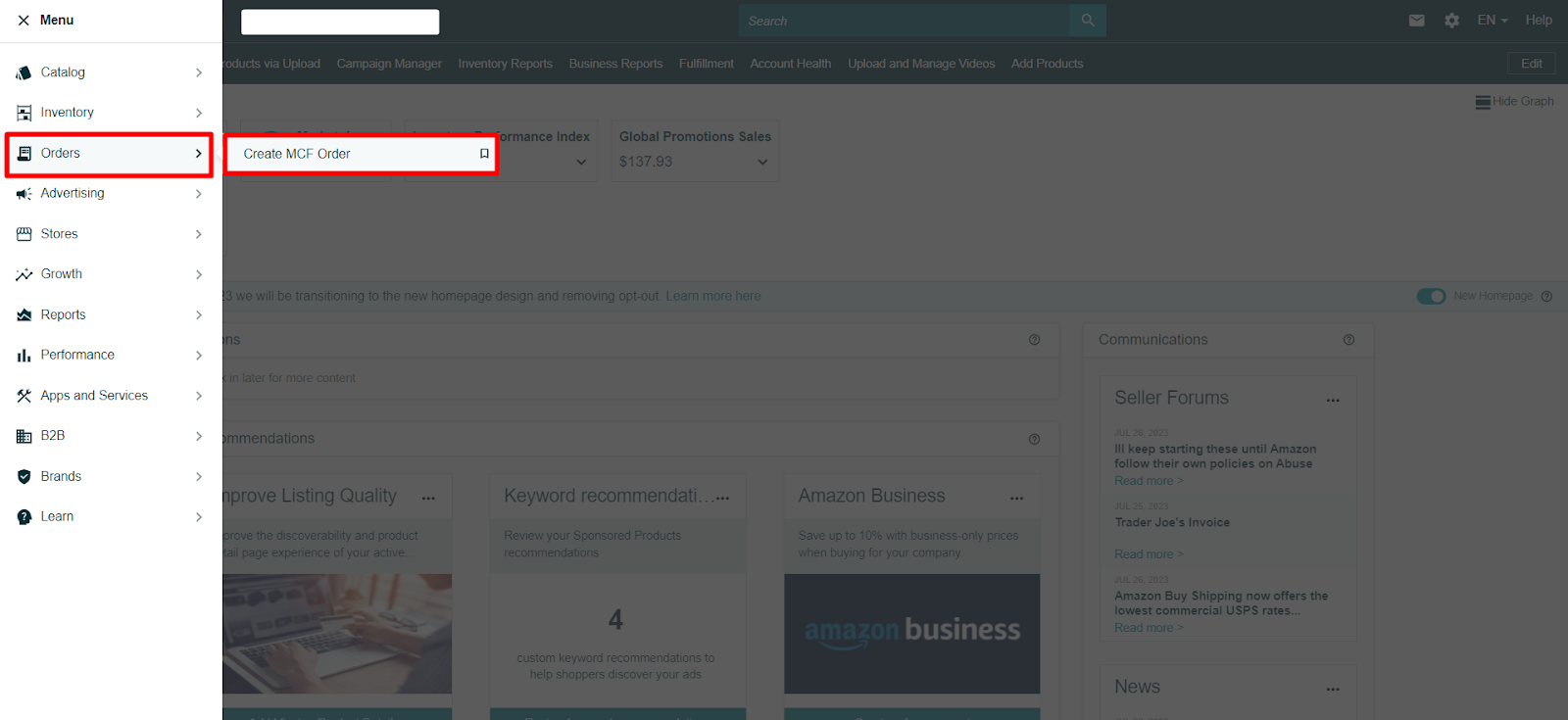Click the Learn more here link
1568x720 pixels.
click(713, 296)
